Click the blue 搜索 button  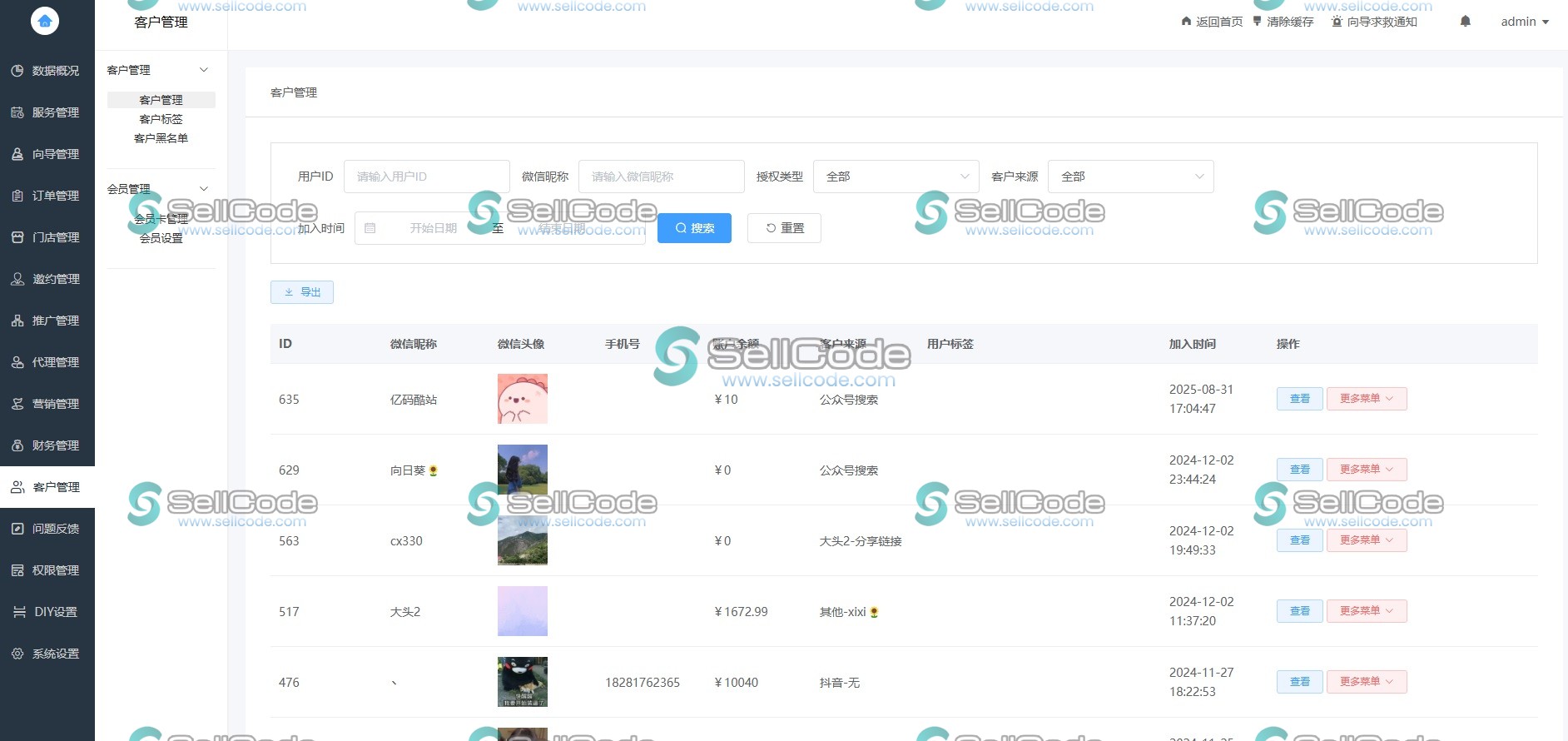point(694,228)
